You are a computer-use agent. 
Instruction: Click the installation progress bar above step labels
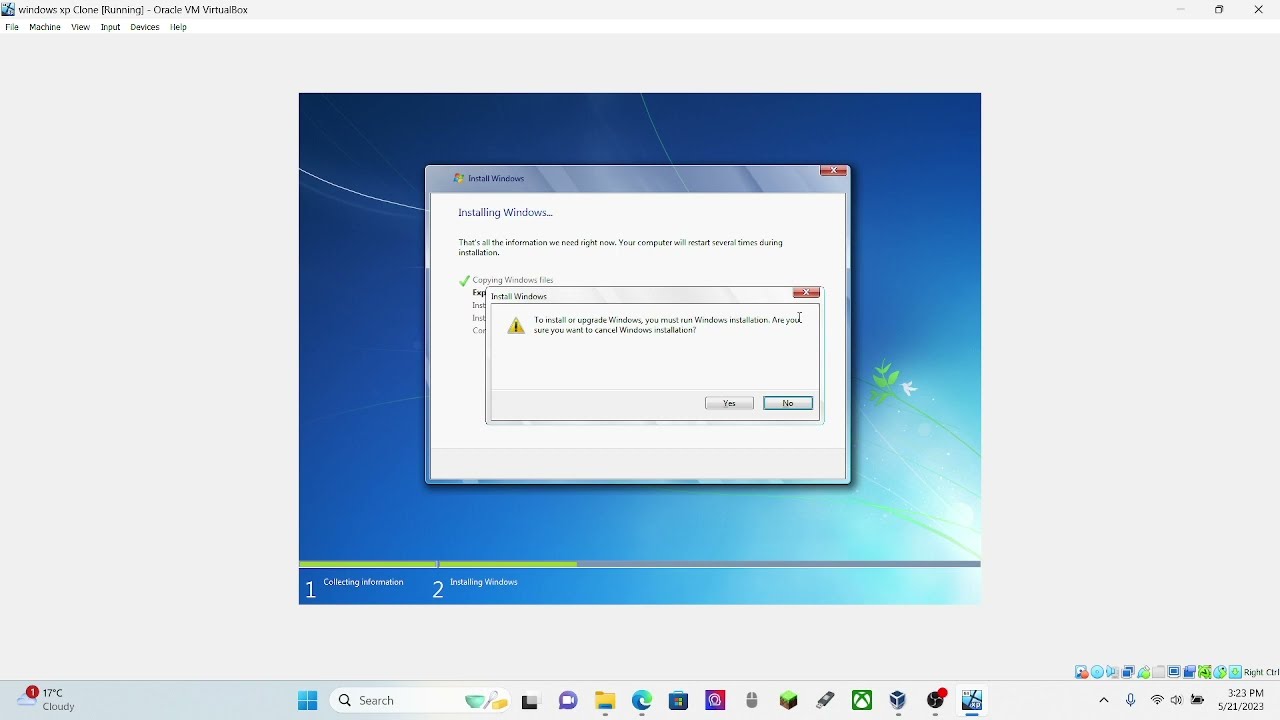(640, 564)
